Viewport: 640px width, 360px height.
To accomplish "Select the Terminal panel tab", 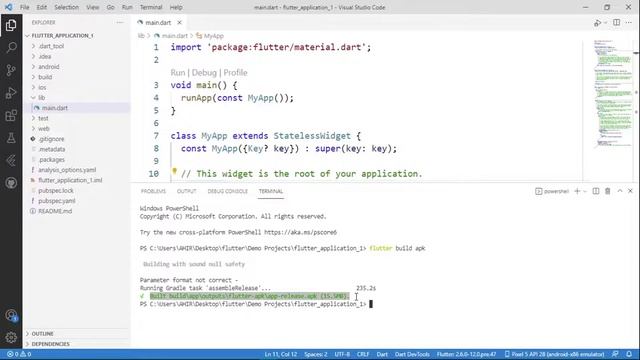I will coord(271,191).
